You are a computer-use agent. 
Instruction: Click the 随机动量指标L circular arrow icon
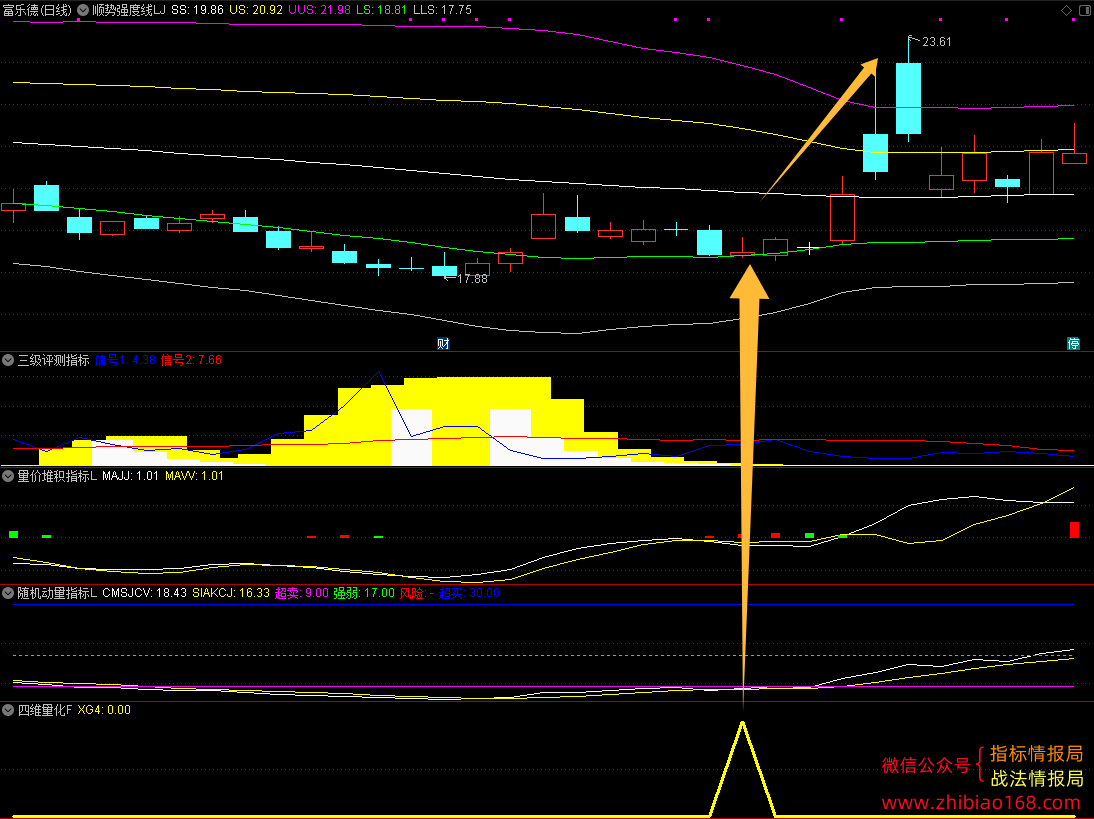[x=8, y=593]
